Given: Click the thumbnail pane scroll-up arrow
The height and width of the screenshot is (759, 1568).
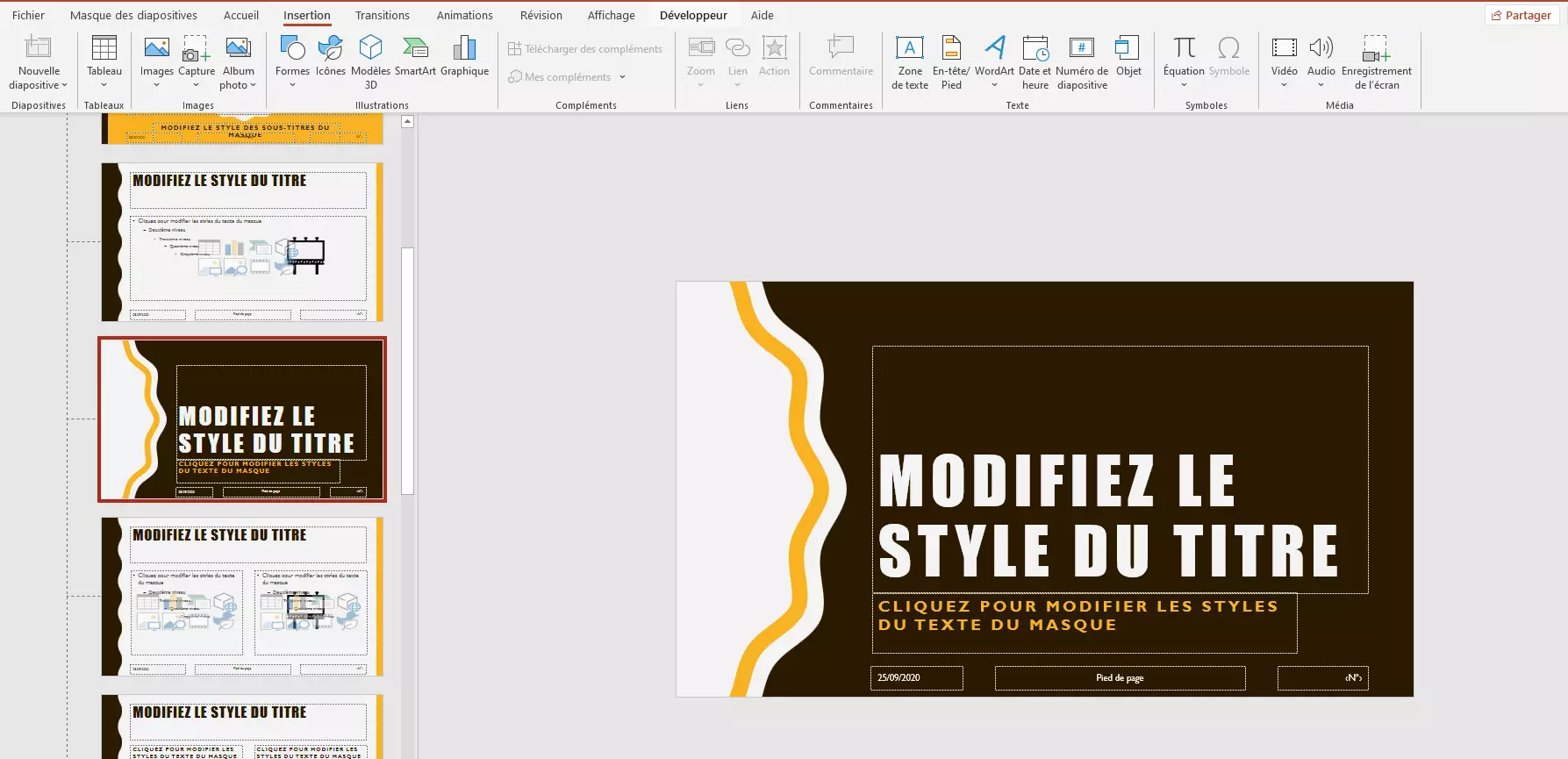Looking at the screenshot, I should (x=407, y=122).
